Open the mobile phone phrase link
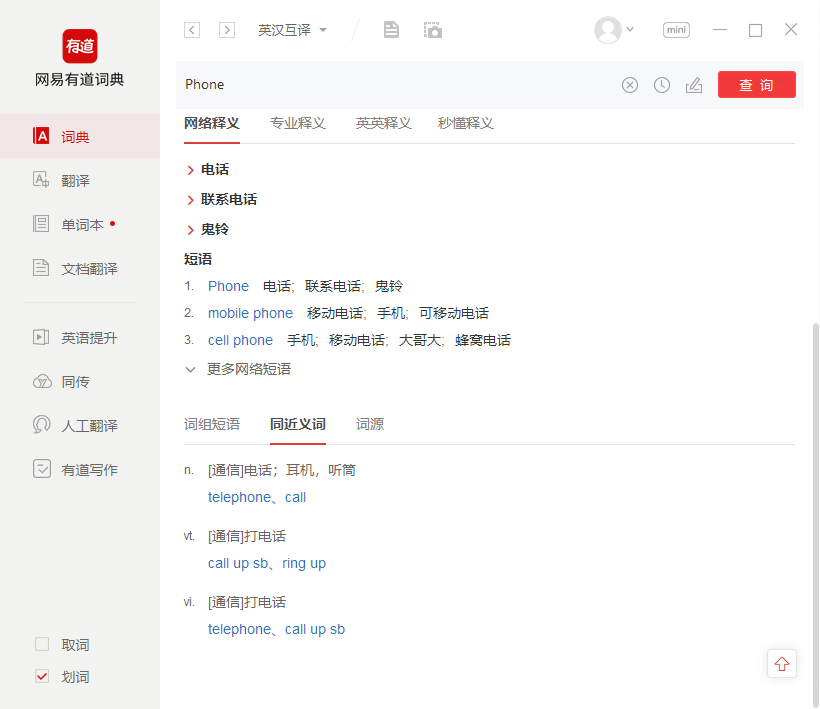The image size is (820, 709). click(250, 312)
